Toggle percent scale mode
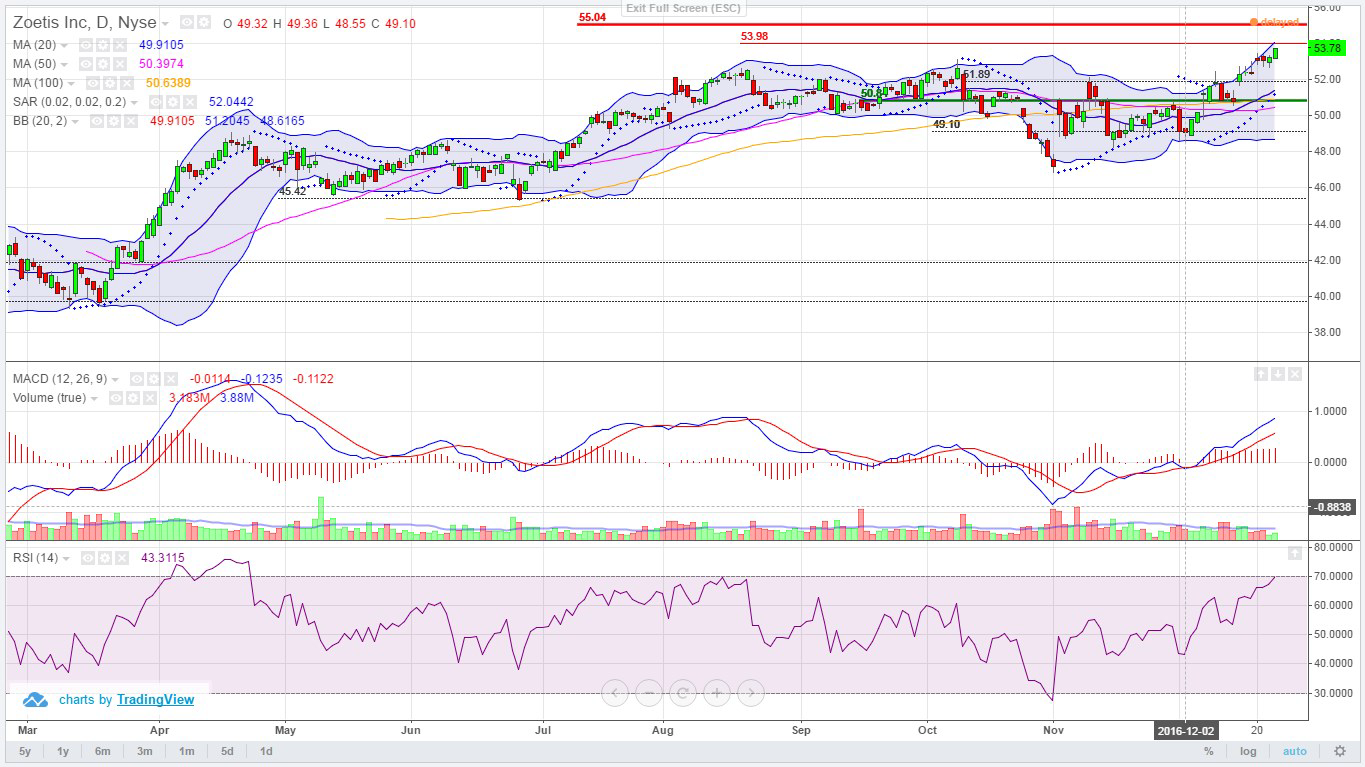This screenshot has width=1365, height=767. (1209, 751)
